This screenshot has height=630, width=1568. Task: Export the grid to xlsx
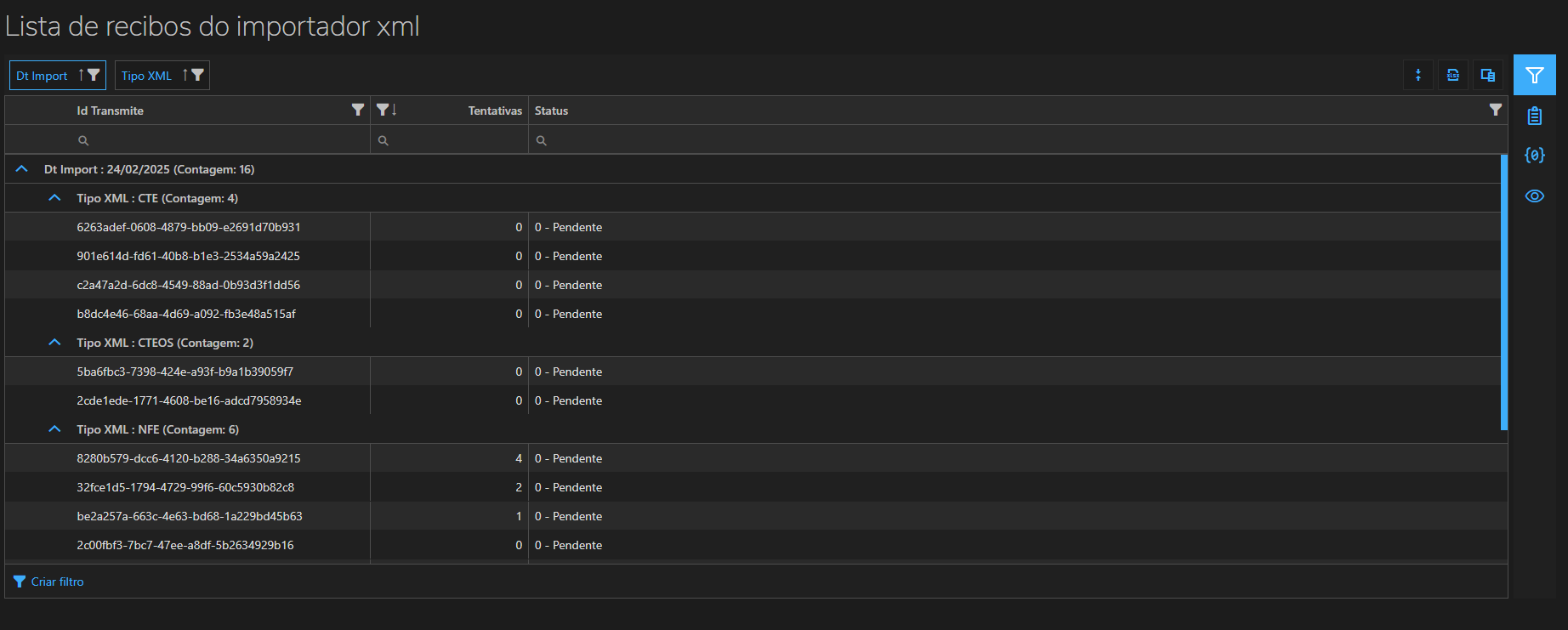point(1453,76)
